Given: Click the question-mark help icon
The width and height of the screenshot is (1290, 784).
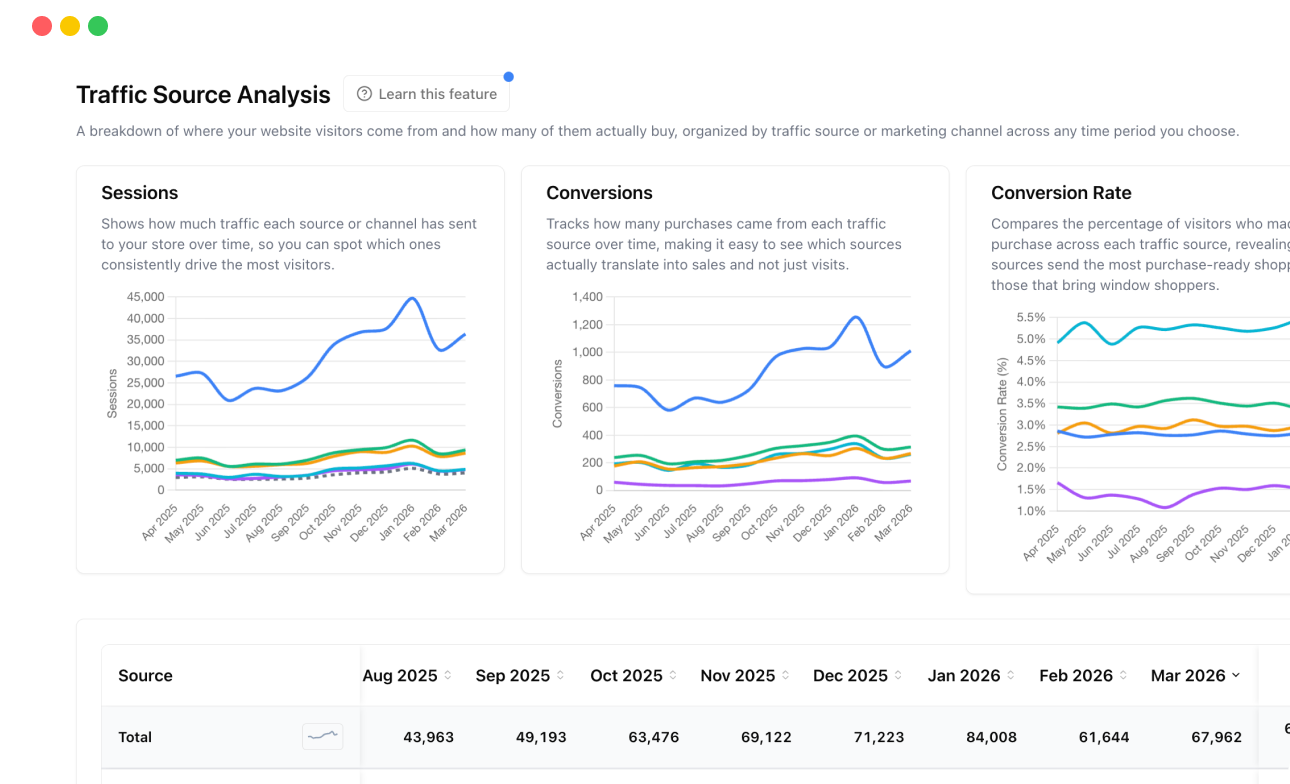Looking at the screenshot, I should coord(363,93).
